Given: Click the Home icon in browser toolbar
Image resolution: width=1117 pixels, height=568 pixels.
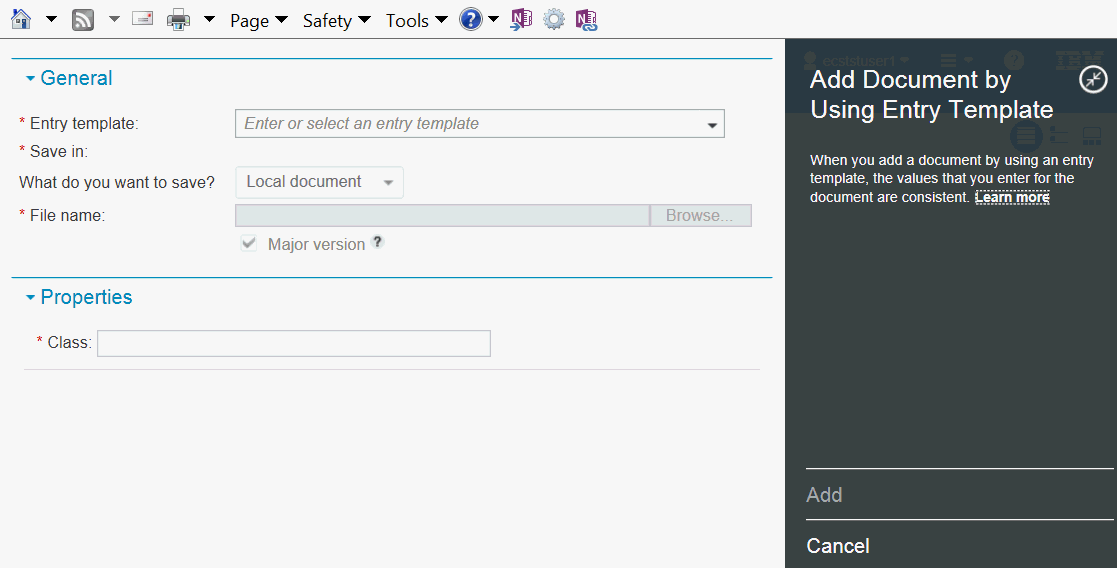Looking at the screenshot, I should click(21, 19).
